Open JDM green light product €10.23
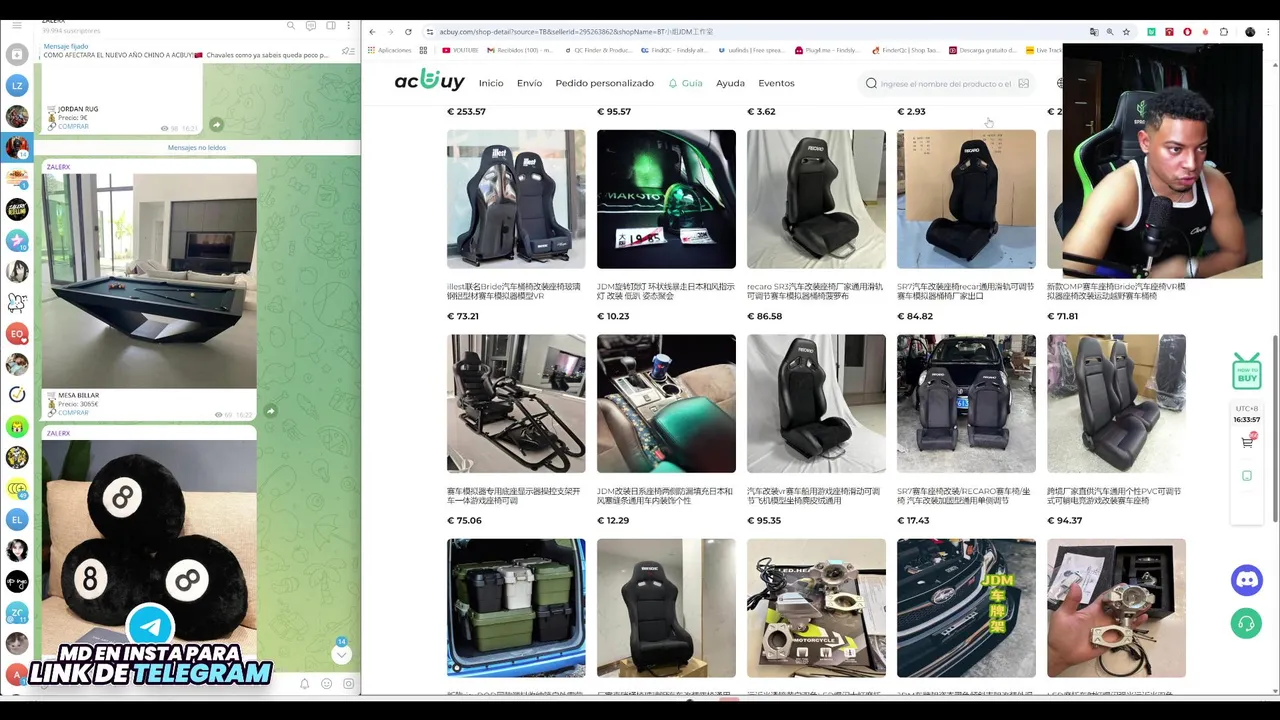Viewport: 1280px width, 720px height. (x=666, y=199)
